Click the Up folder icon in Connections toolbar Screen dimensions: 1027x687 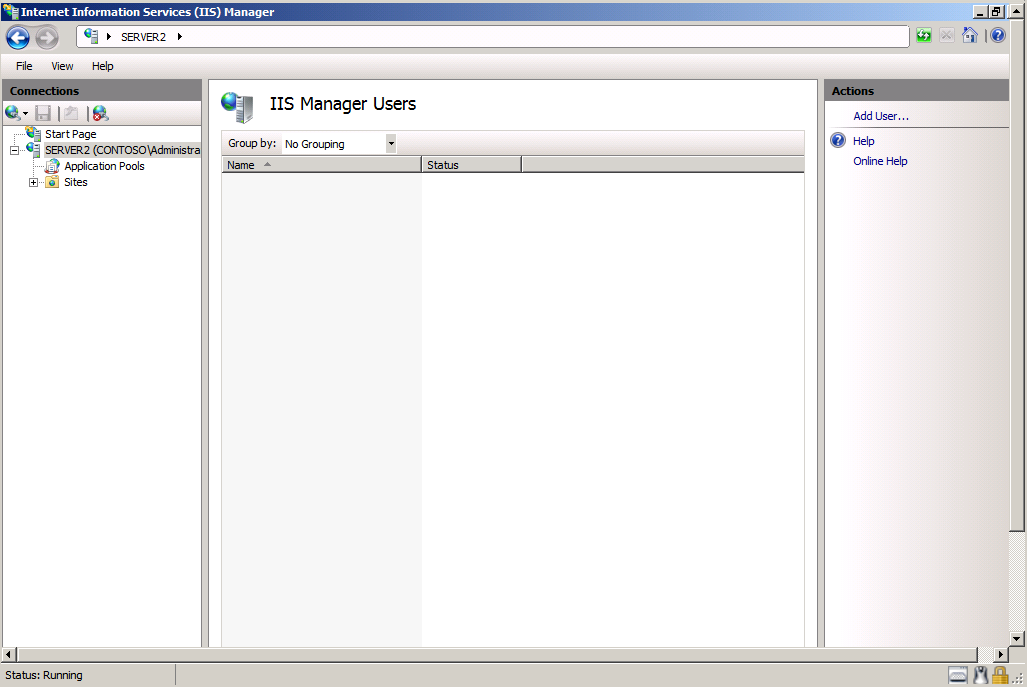coord(71,113)
